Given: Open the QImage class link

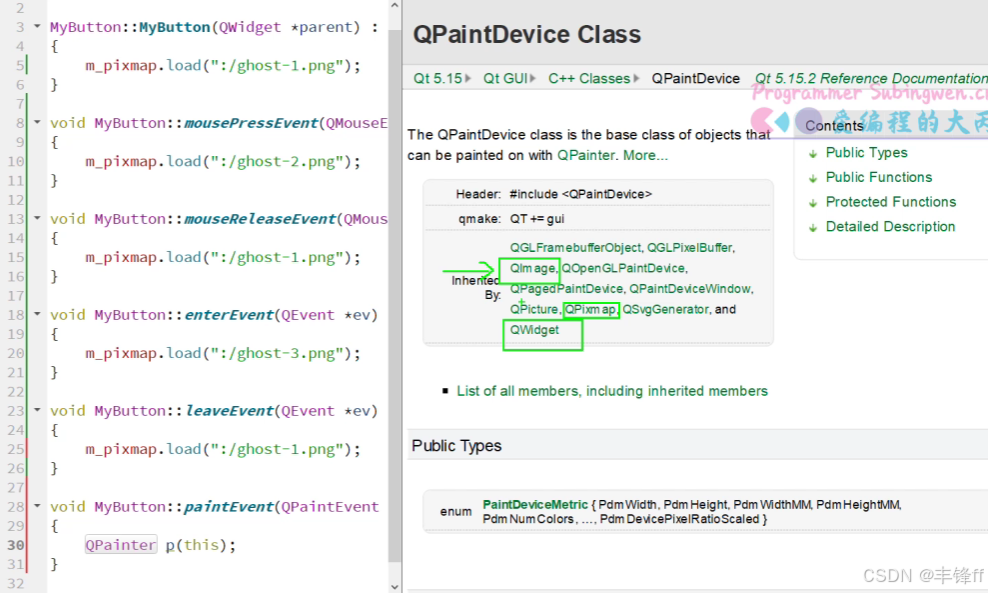Looking at the screenshot, I should [x=532, y=268].
